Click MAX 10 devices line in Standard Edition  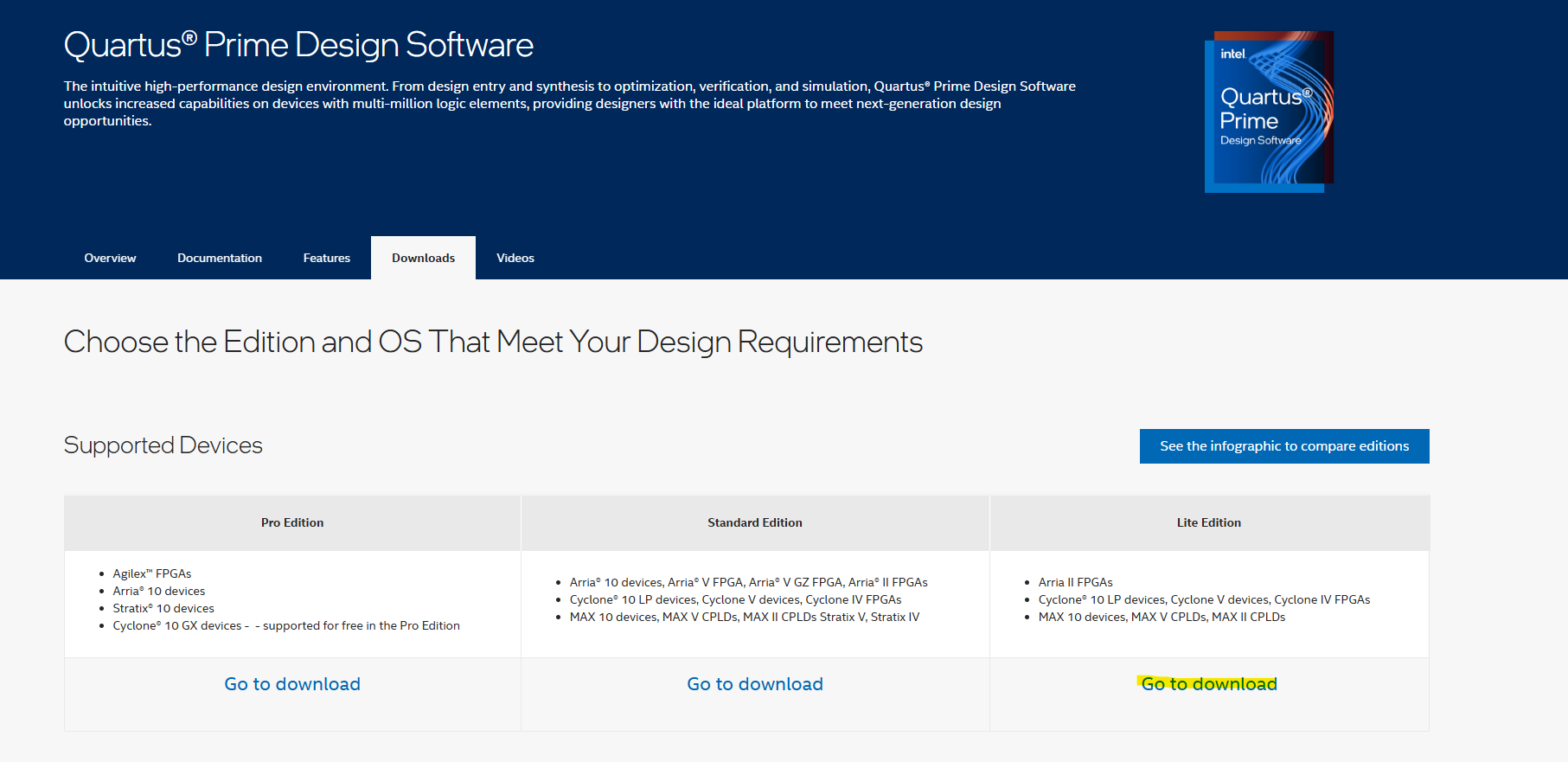click(745, 617)
